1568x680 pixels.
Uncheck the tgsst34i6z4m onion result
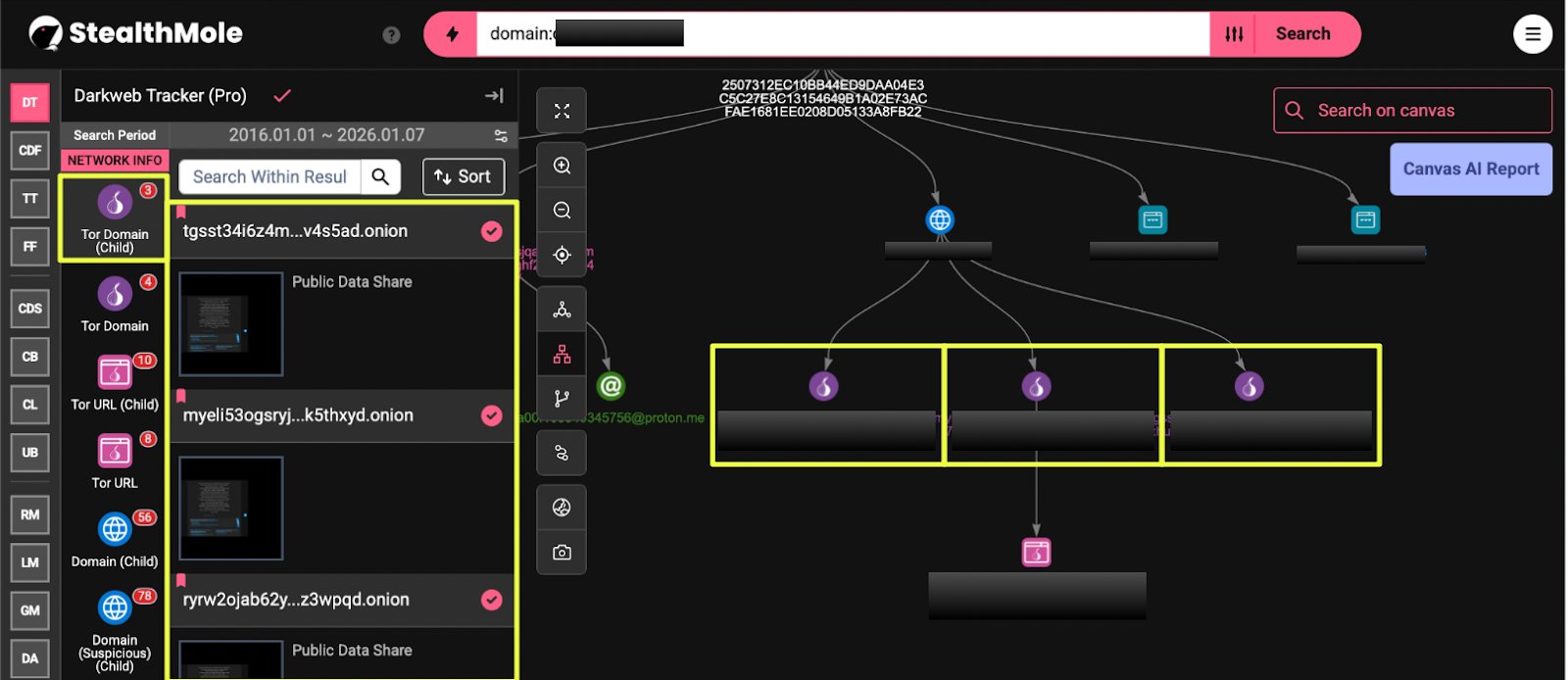(492, 231)
